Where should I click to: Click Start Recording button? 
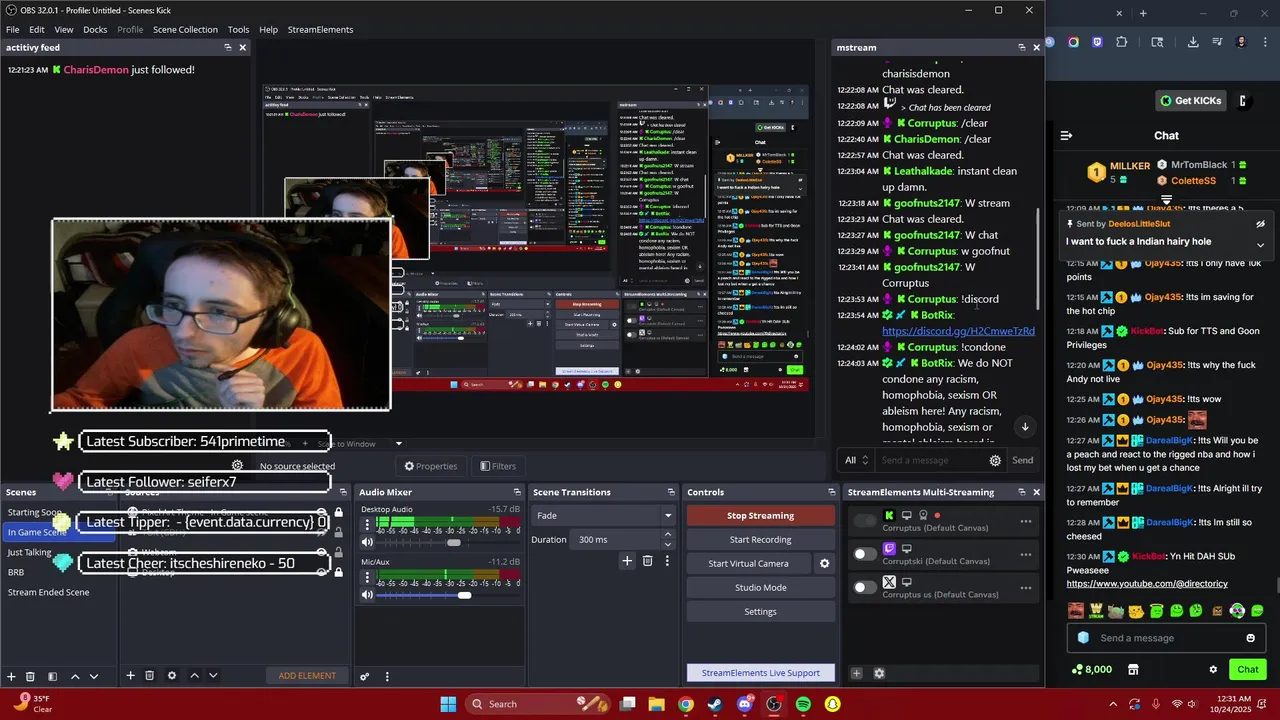tap(760, 540)
